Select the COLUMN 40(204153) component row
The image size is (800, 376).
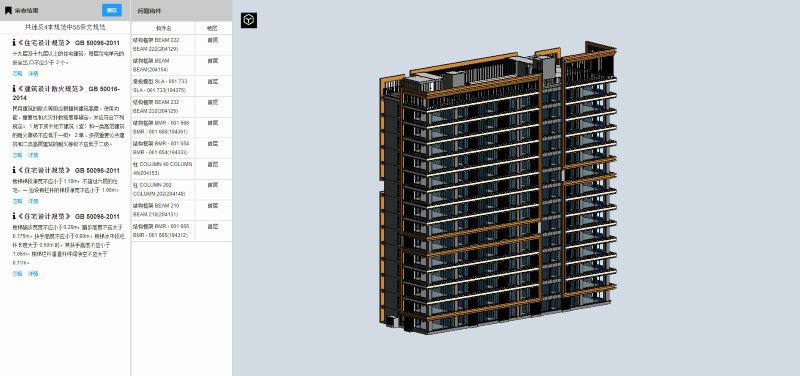click(x=182, y=169)
